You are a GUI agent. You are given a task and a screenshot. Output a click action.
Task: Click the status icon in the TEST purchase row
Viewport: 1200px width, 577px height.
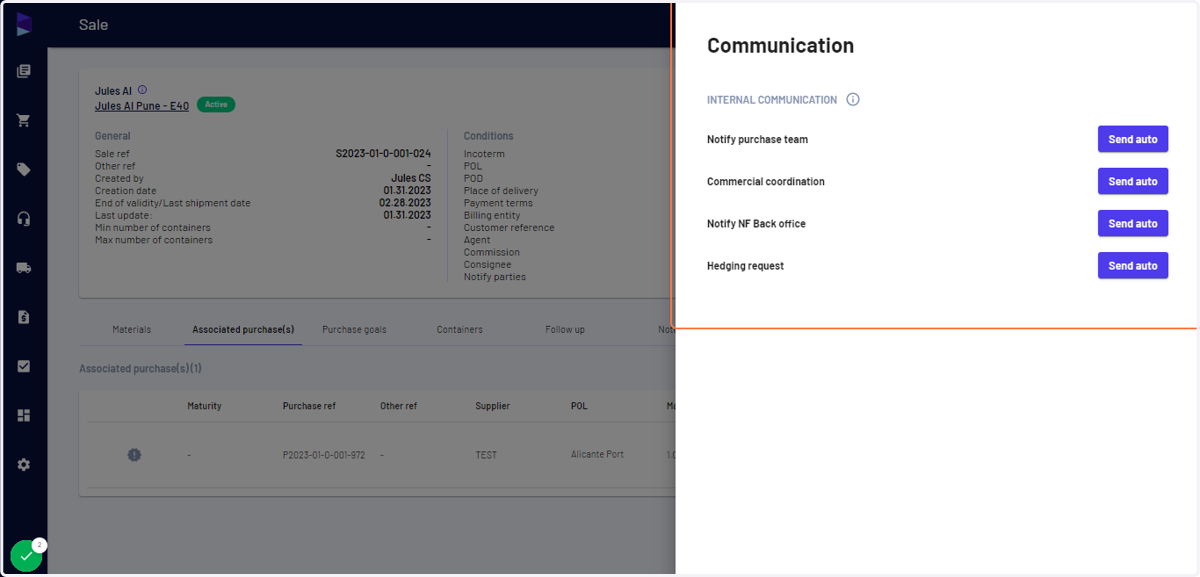click(134, 455)
